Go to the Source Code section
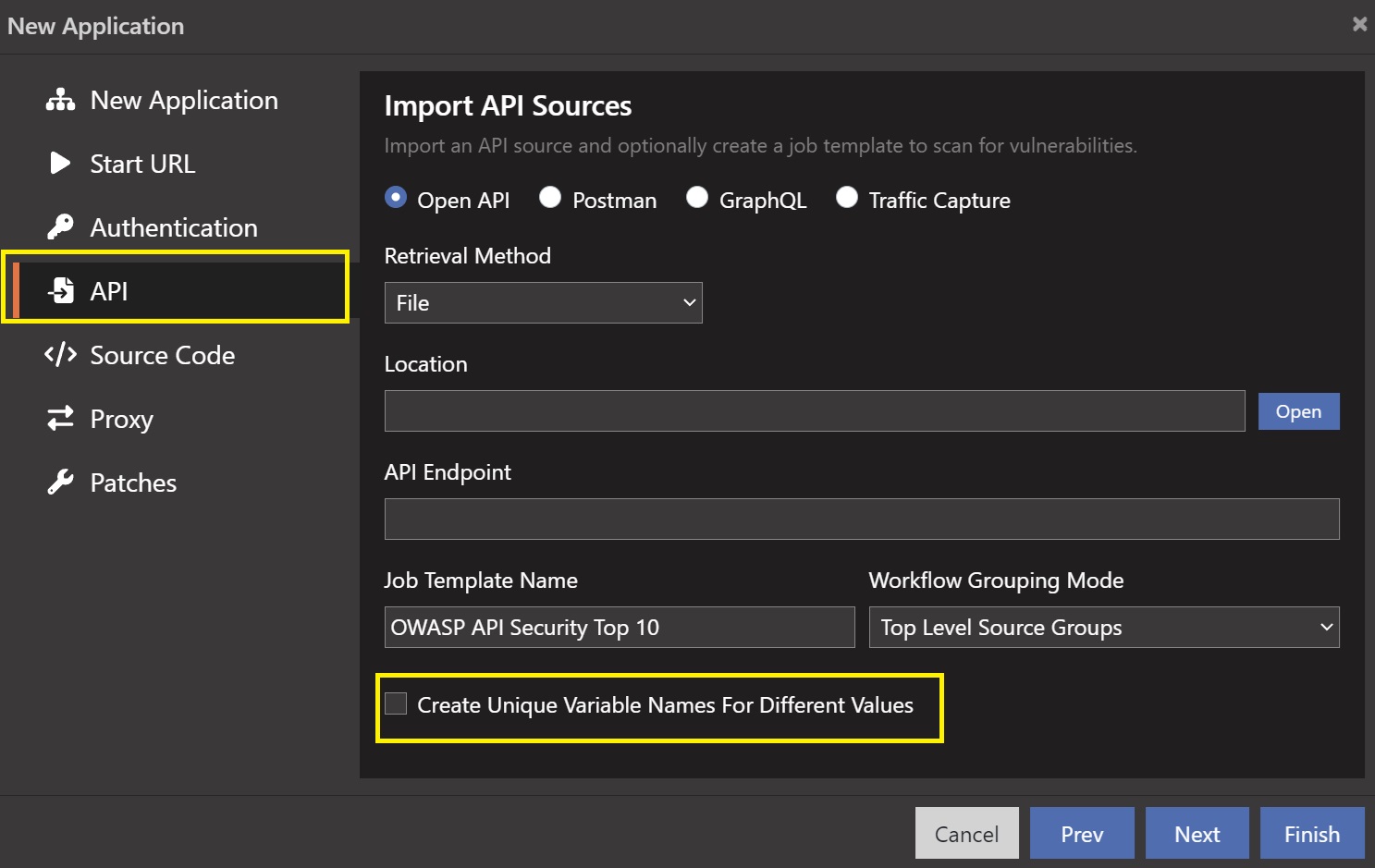Viewport: 1375px width, 868px height. point(162,355)
